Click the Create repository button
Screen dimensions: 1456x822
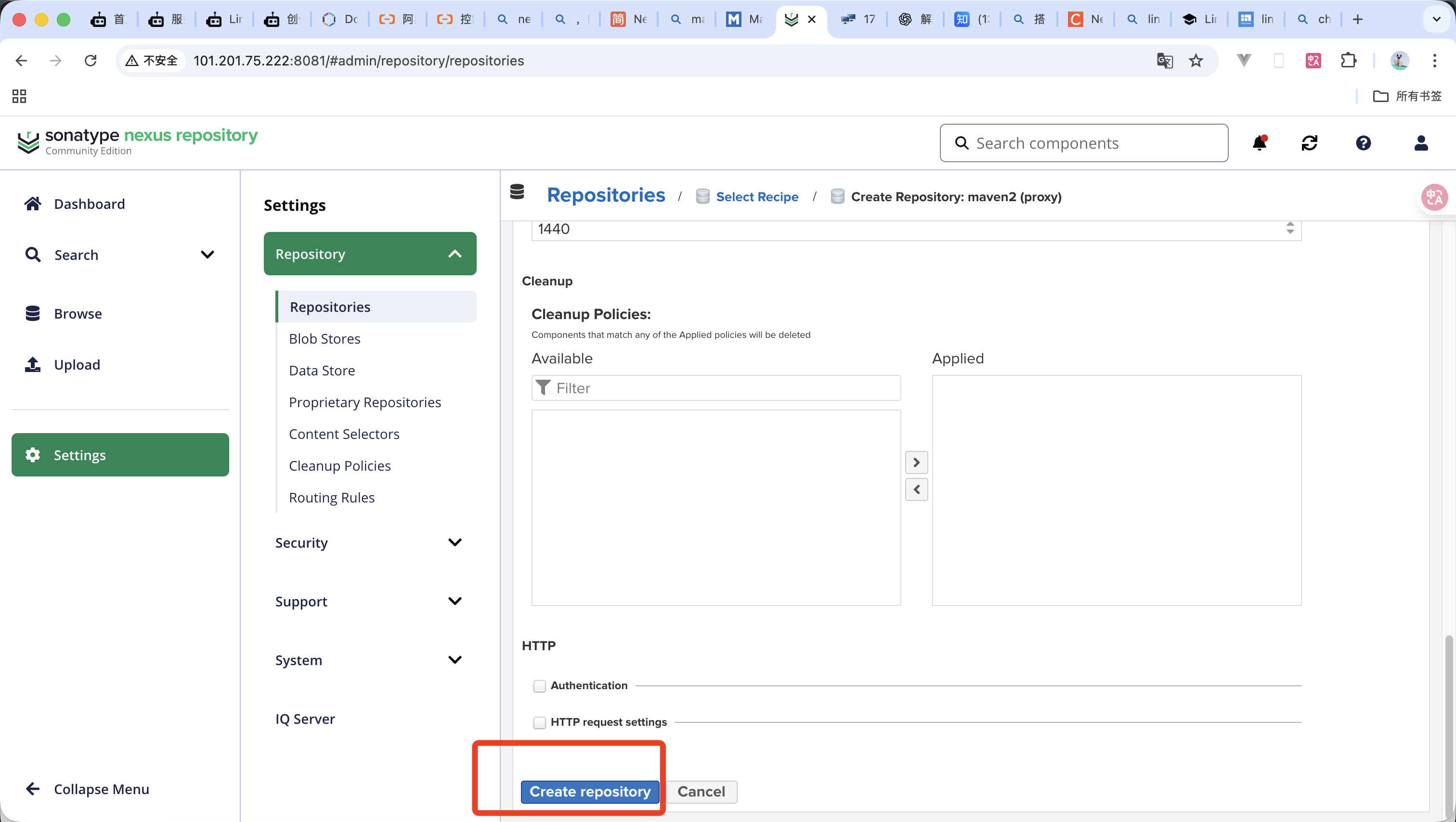tap(589, 792)
